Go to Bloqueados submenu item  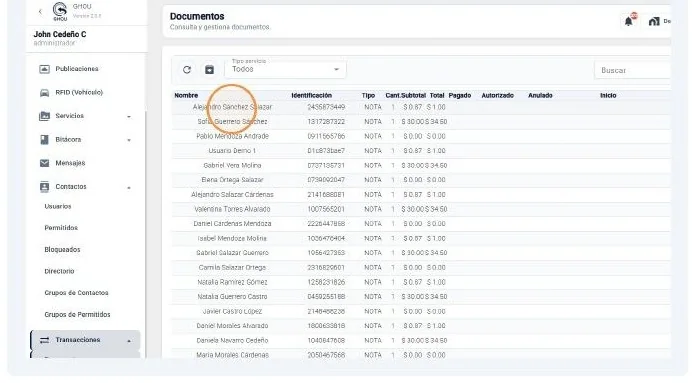[x=62, y=250]
